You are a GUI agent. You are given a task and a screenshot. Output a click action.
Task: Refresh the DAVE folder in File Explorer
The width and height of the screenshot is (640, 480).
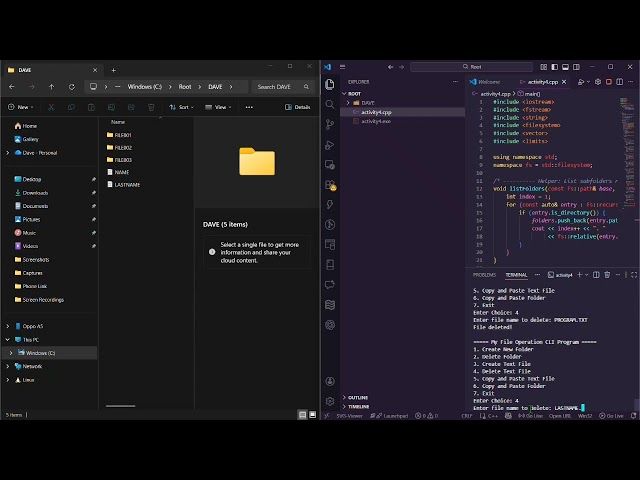point(72,87)
